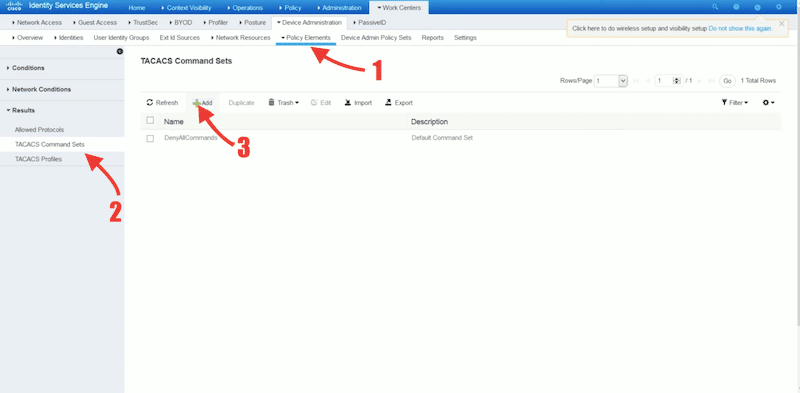
Task: Click the Export toolbar button
Action: tap(399, 103)
